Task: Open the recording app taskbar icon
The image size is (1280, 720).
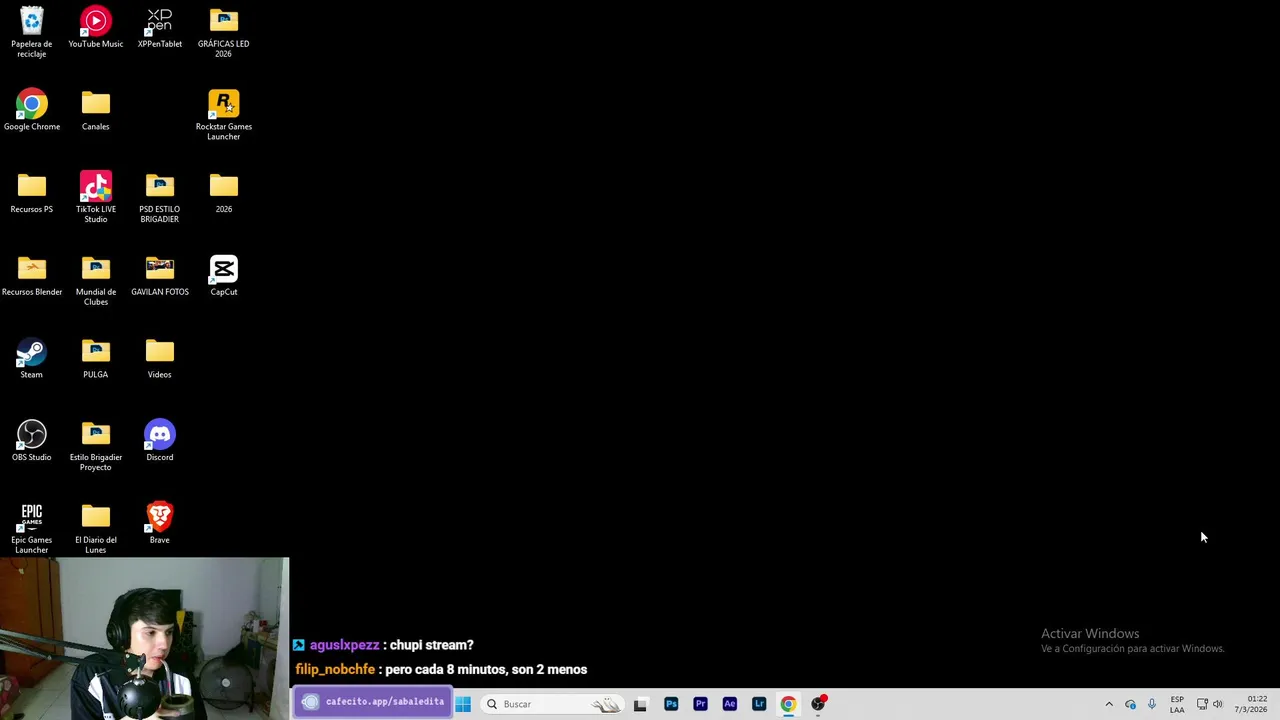Action: (818, 704)
